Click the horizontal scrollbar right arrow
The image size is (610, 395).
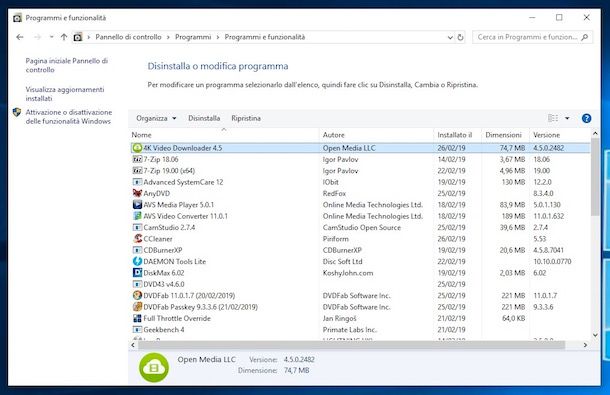(585, 345)
